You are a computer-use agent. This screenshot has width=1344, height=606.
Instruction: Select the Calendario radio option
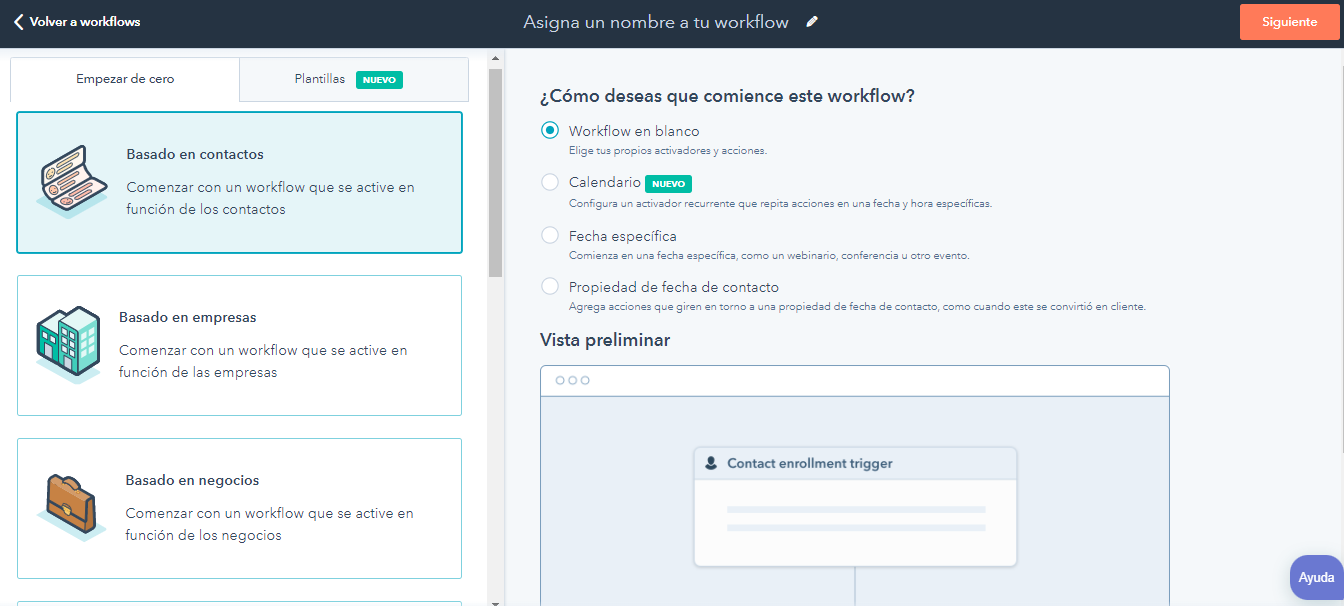click(550, 182)
